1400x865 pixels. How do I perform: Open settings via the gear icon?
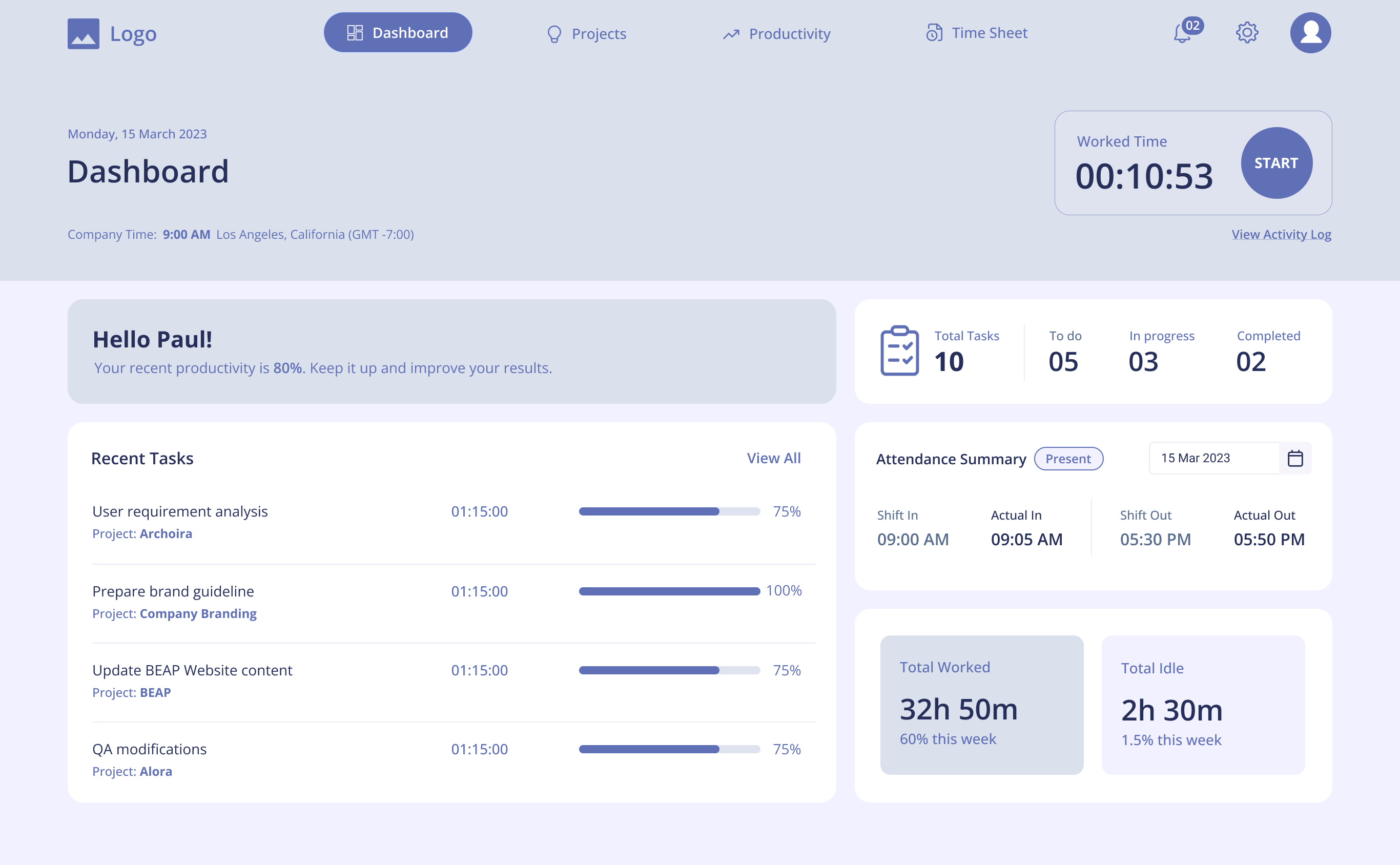(1247, 33)
